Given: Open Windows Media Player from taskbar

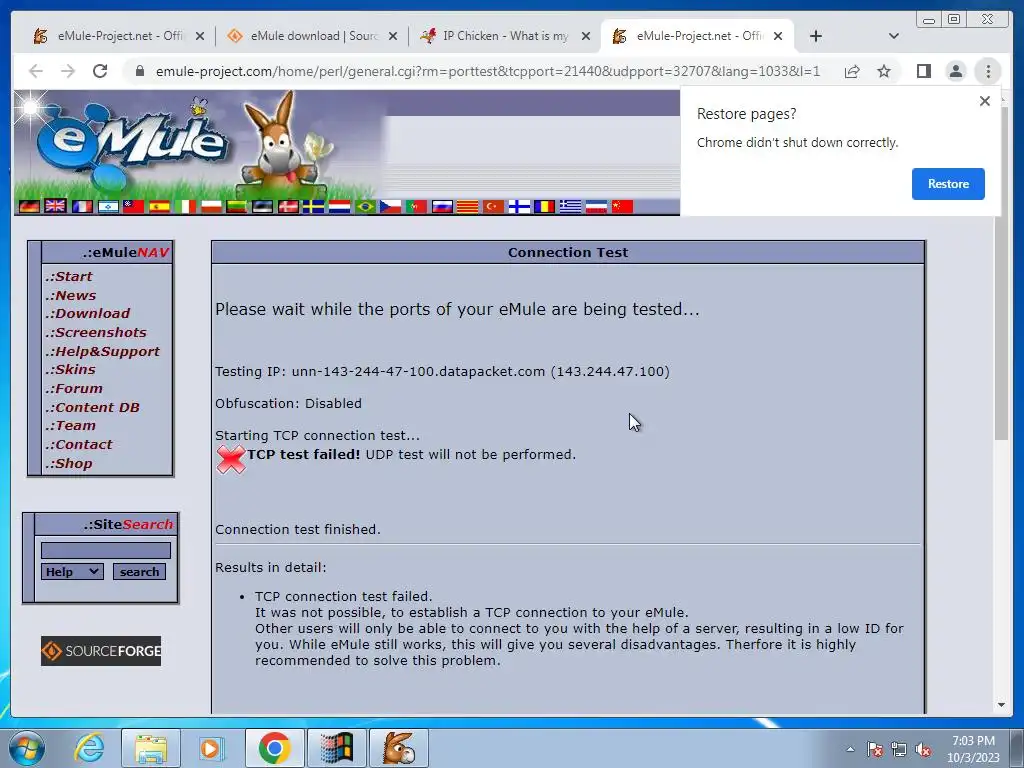Looking at the screenshot, I should [212, 748].
